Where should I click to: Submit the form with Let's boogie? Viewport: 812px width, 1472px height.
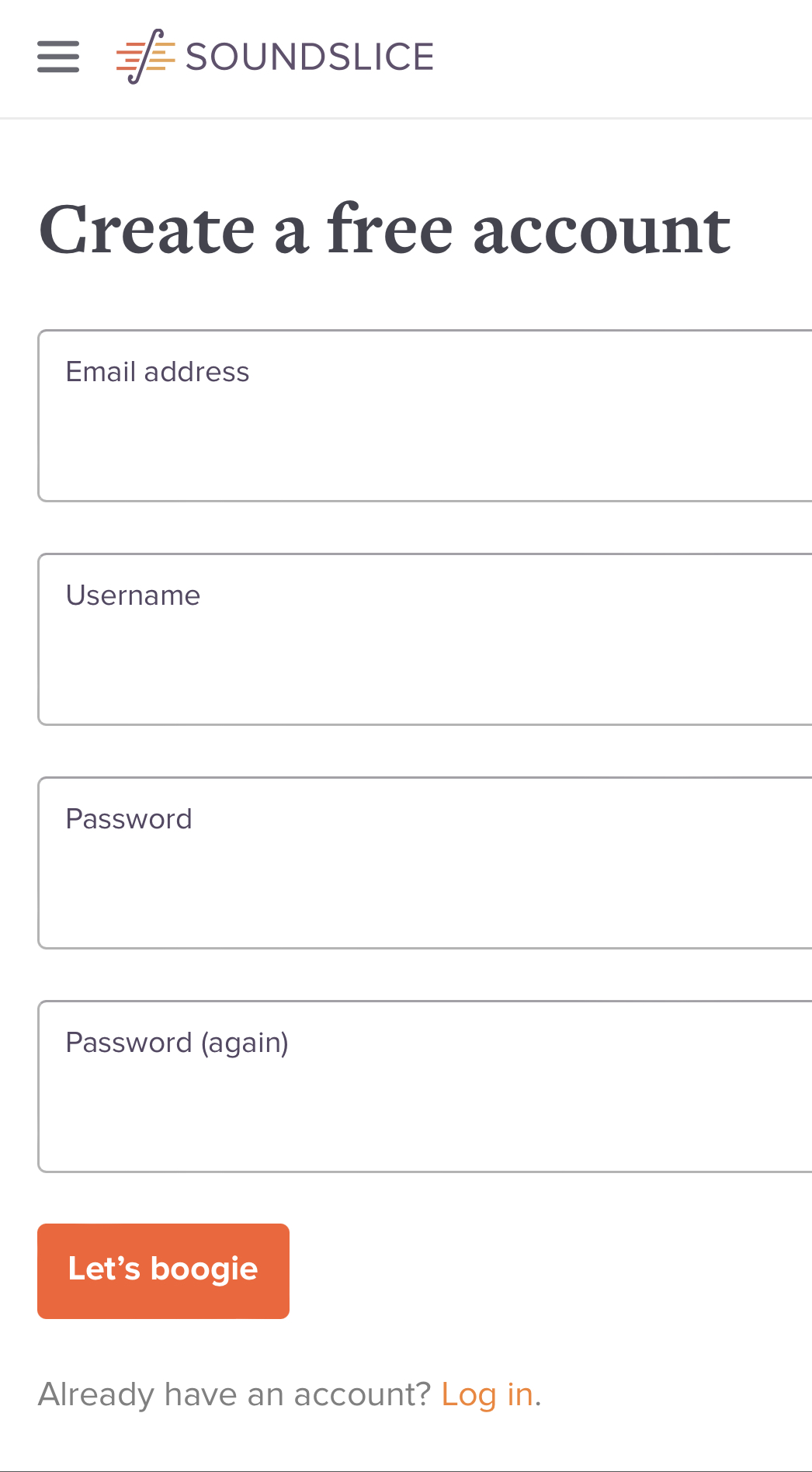[x=163, y=1271]
